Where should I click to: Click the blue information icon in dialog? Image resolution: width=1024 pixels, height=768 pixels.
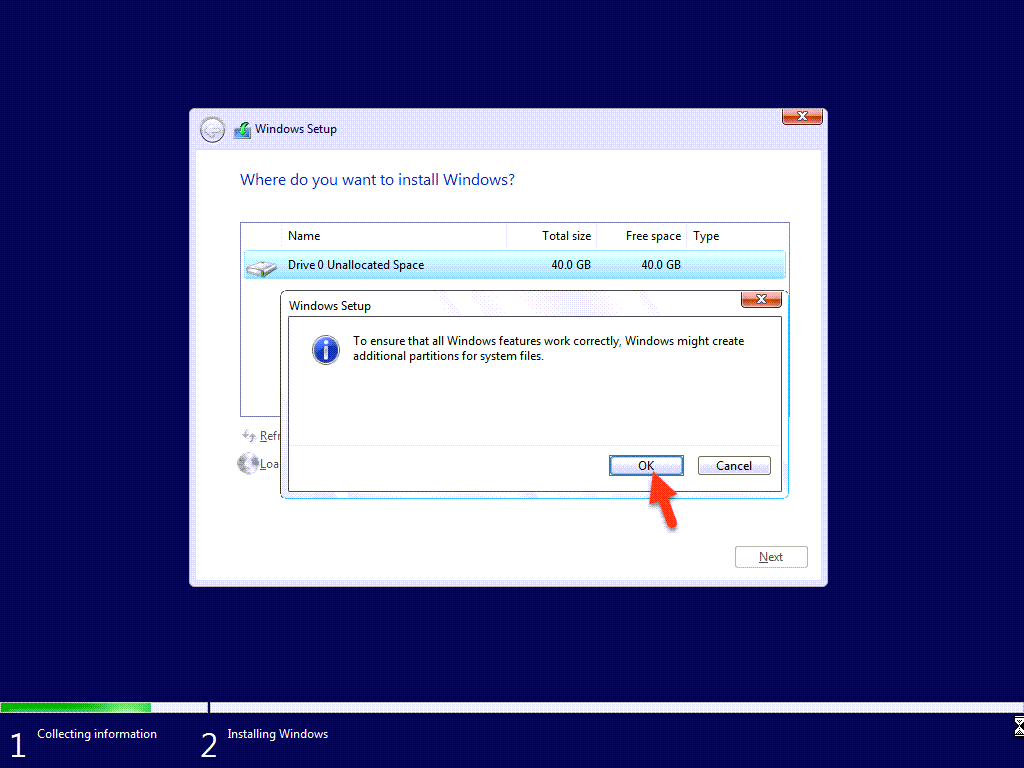click(x=326, y=349)
